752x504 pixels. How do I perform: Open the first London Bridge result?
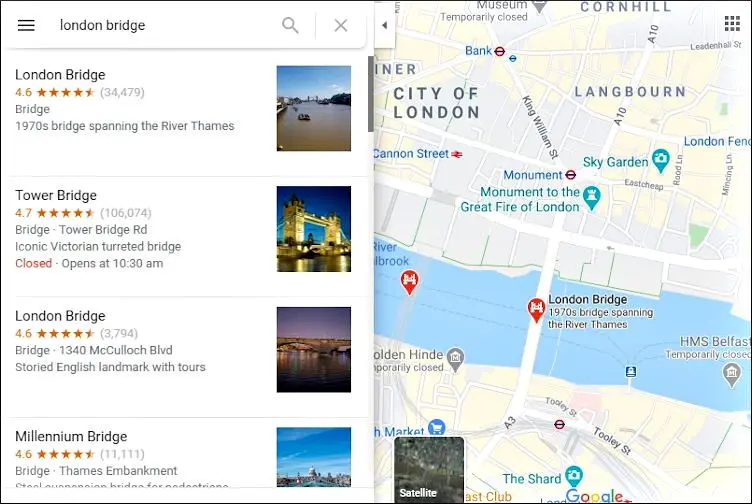60,75
